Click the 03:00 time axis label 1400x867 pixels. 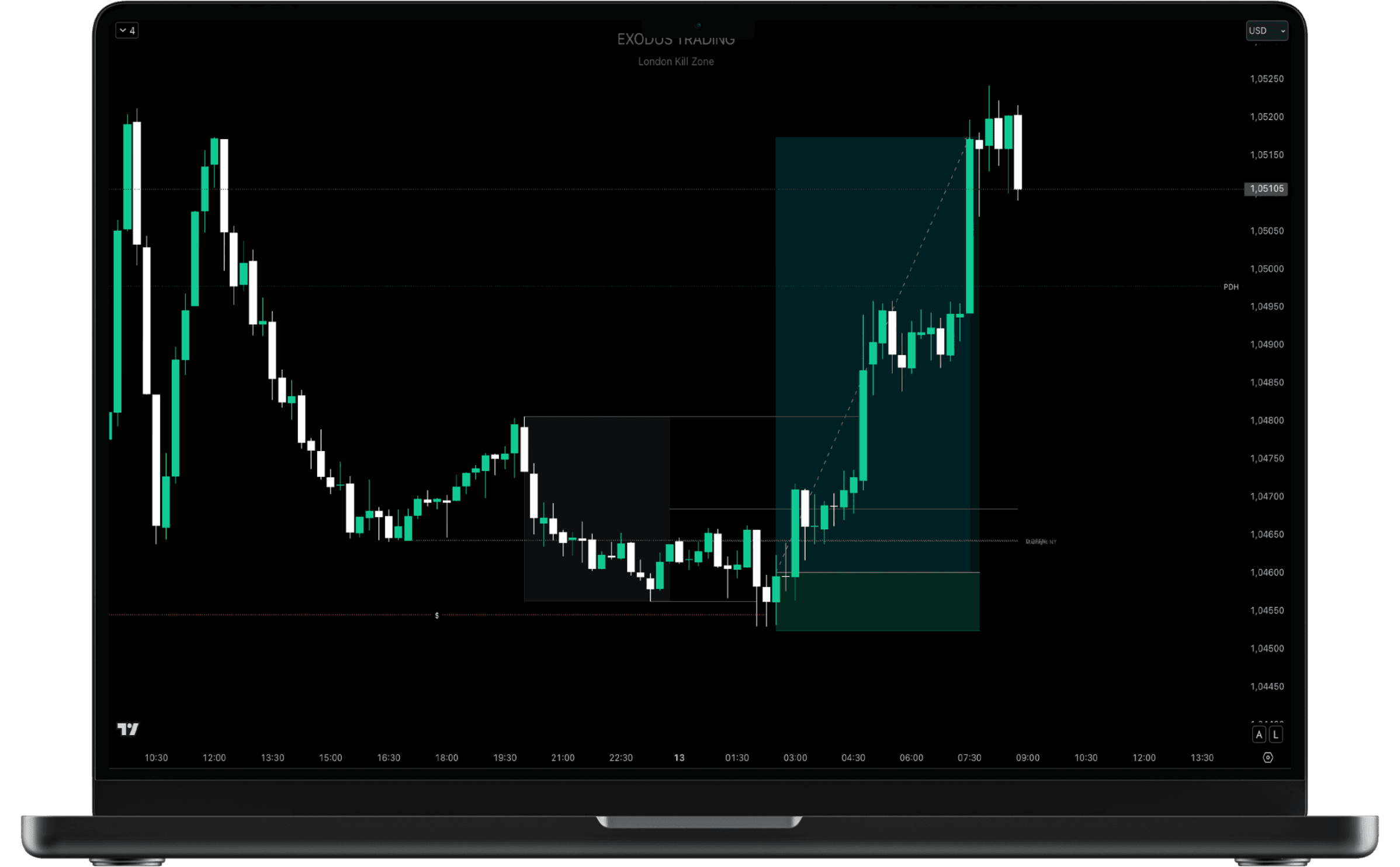pyautogui.click(x=795, y=758)
